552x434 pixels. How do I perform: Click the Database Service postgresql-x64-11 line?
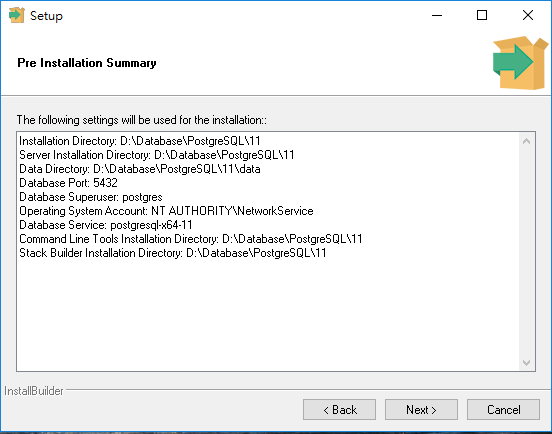tap(106, 225)
